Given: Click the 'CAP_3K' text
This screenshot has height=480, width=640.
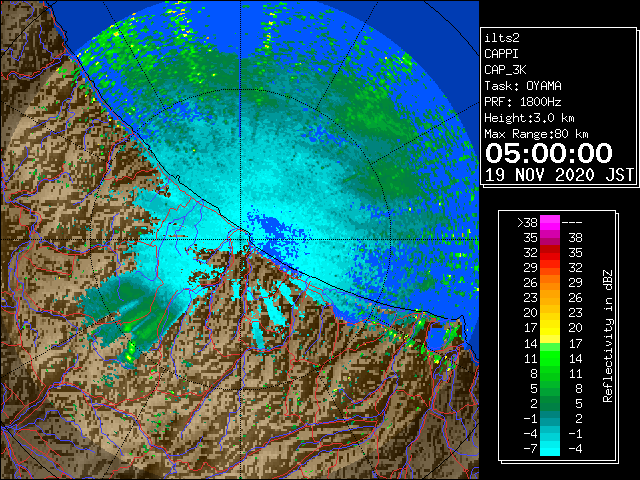Looking at the screenshot, I should (x=505, y=70).
